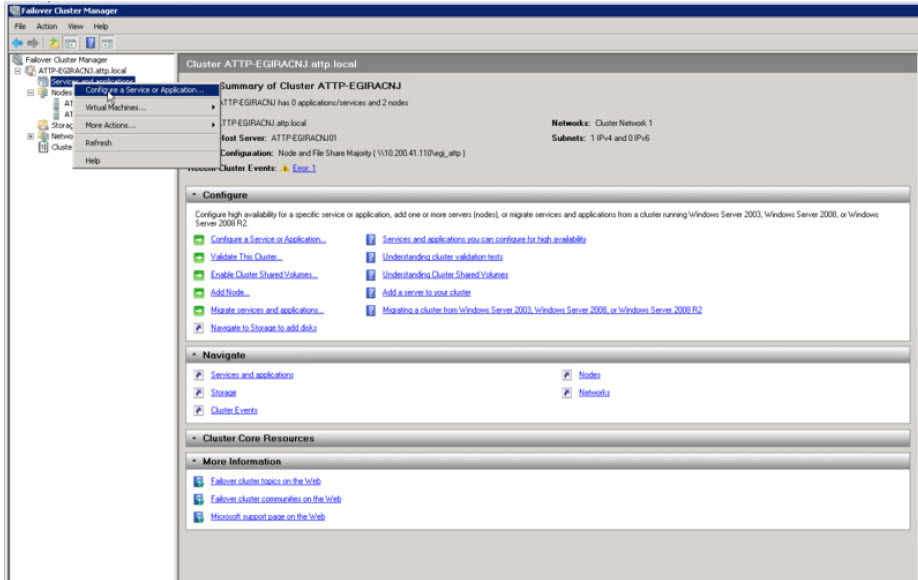Click the 'ATTP-EGIRACNJ01' host server value

click(304, 138)
